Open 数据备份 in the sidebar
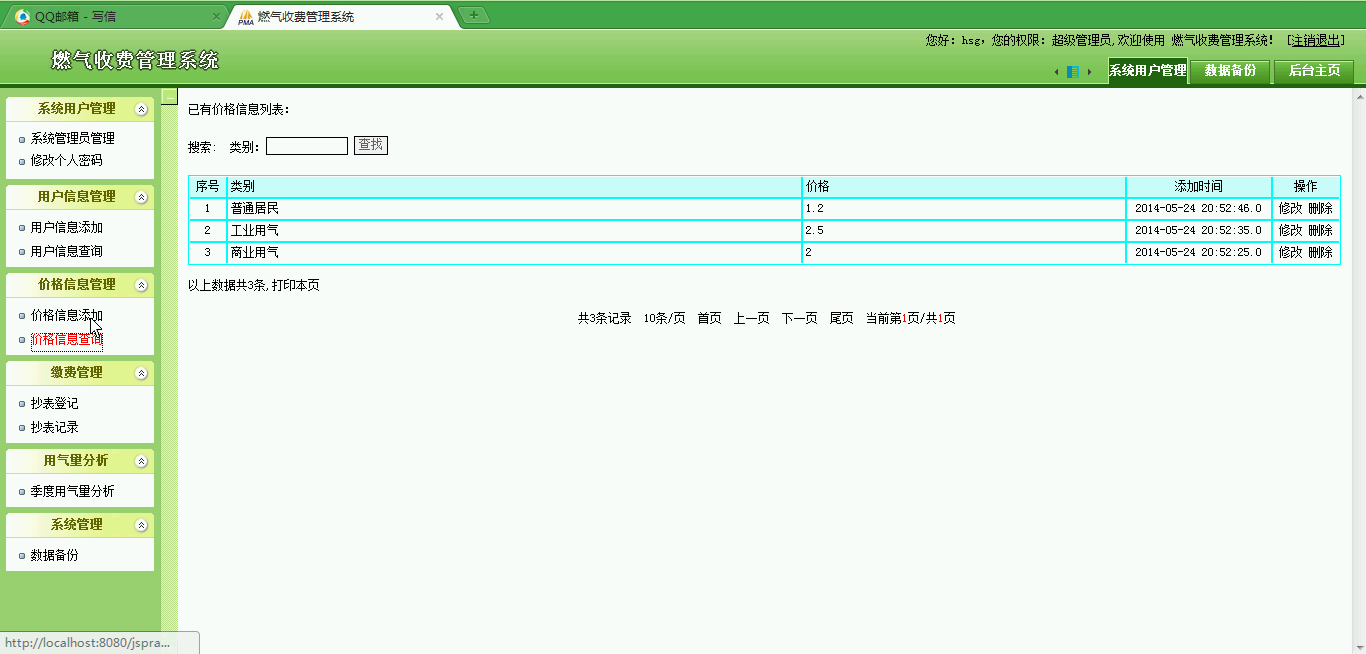Viewport: 1366px width, 654px height. [54, 555]
